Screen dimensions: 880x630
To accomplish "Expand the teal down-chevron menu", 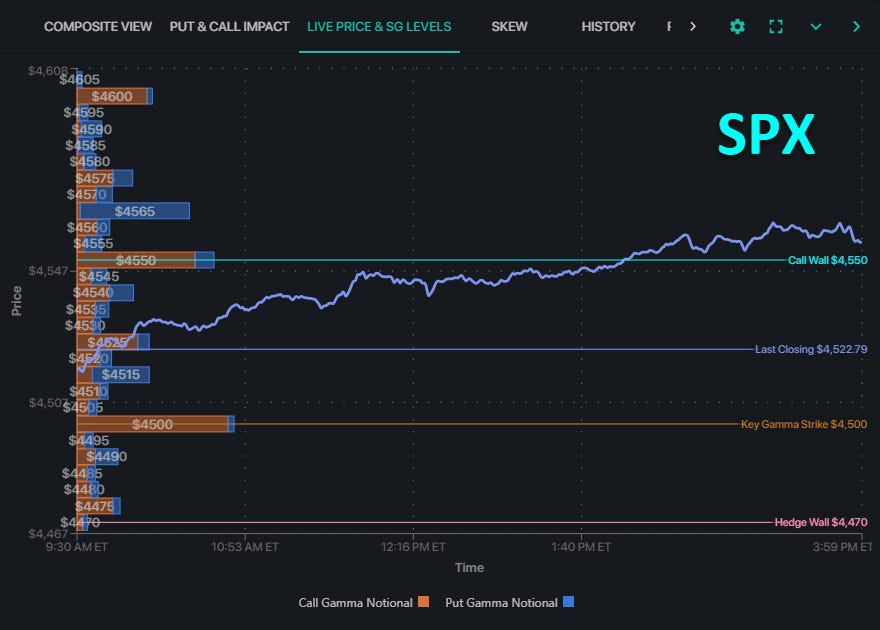I will coord(816,27).
